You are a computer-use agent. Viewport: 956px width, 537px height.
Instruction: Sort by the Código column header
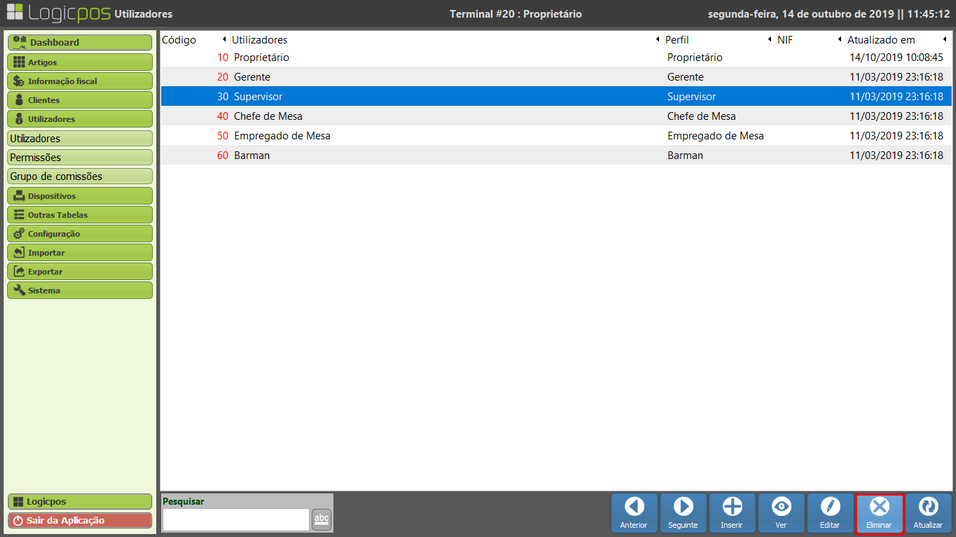tap(180, 40)
